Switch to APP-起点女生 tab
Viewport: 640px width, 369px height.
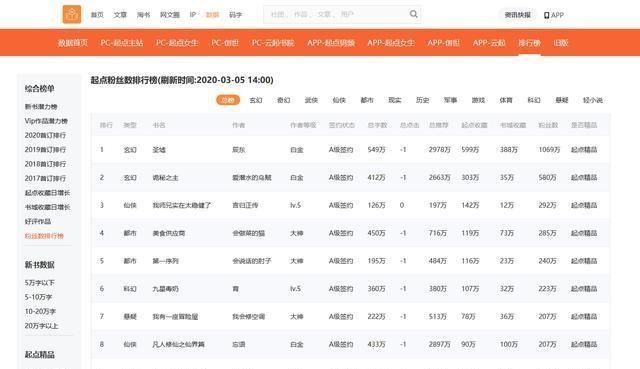pyautogui.click(x=391, y=43)
